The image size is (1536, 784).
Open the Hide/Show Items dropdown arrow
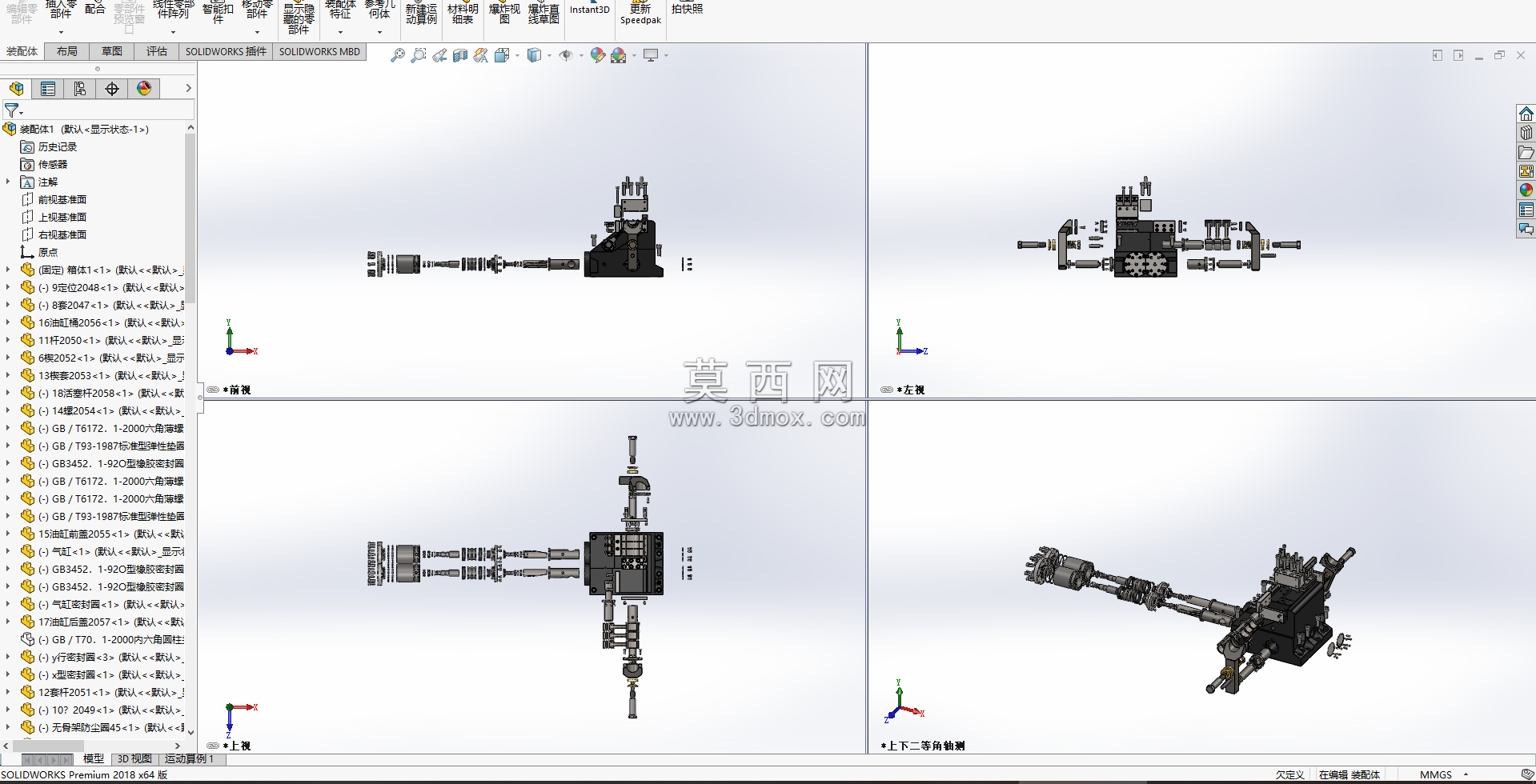(580, 55)
